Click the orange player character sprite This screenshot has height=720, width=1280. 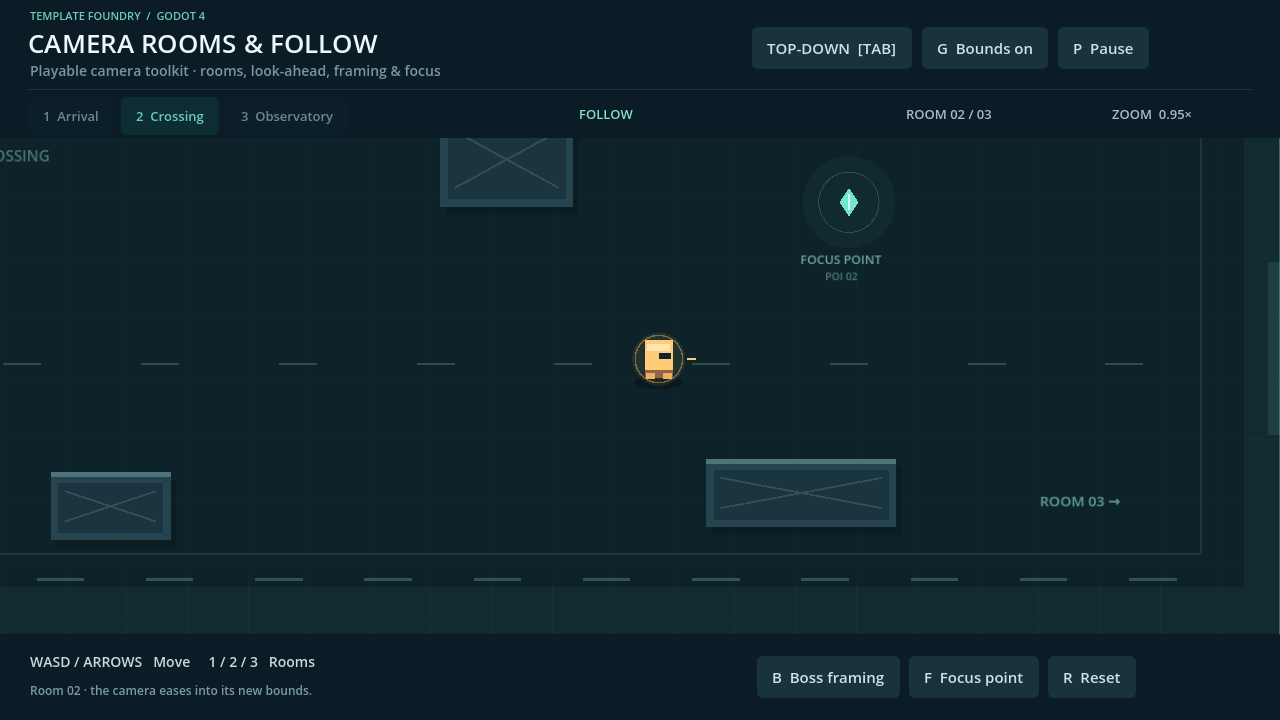659,360
